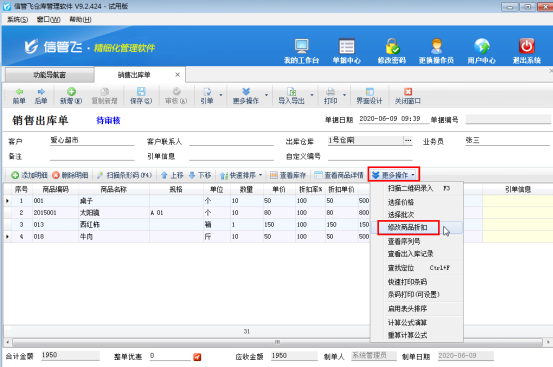This screenshot has height=367, width=553.
Task: Click the 查看库存 button
Action: pyautogui.click(x=288, y=175)
